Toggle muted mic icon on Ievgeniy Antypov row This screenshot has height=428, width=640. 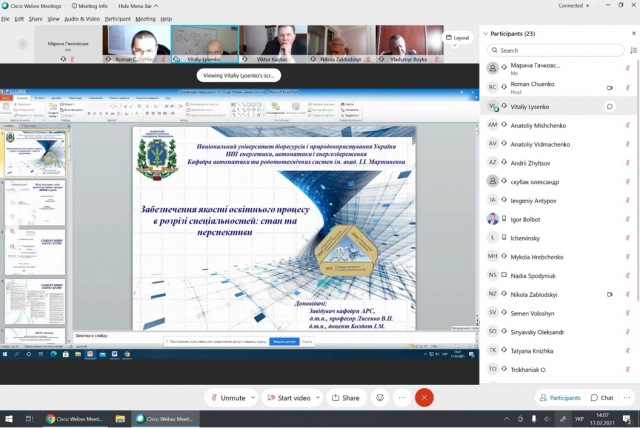(x=628, y=200)
